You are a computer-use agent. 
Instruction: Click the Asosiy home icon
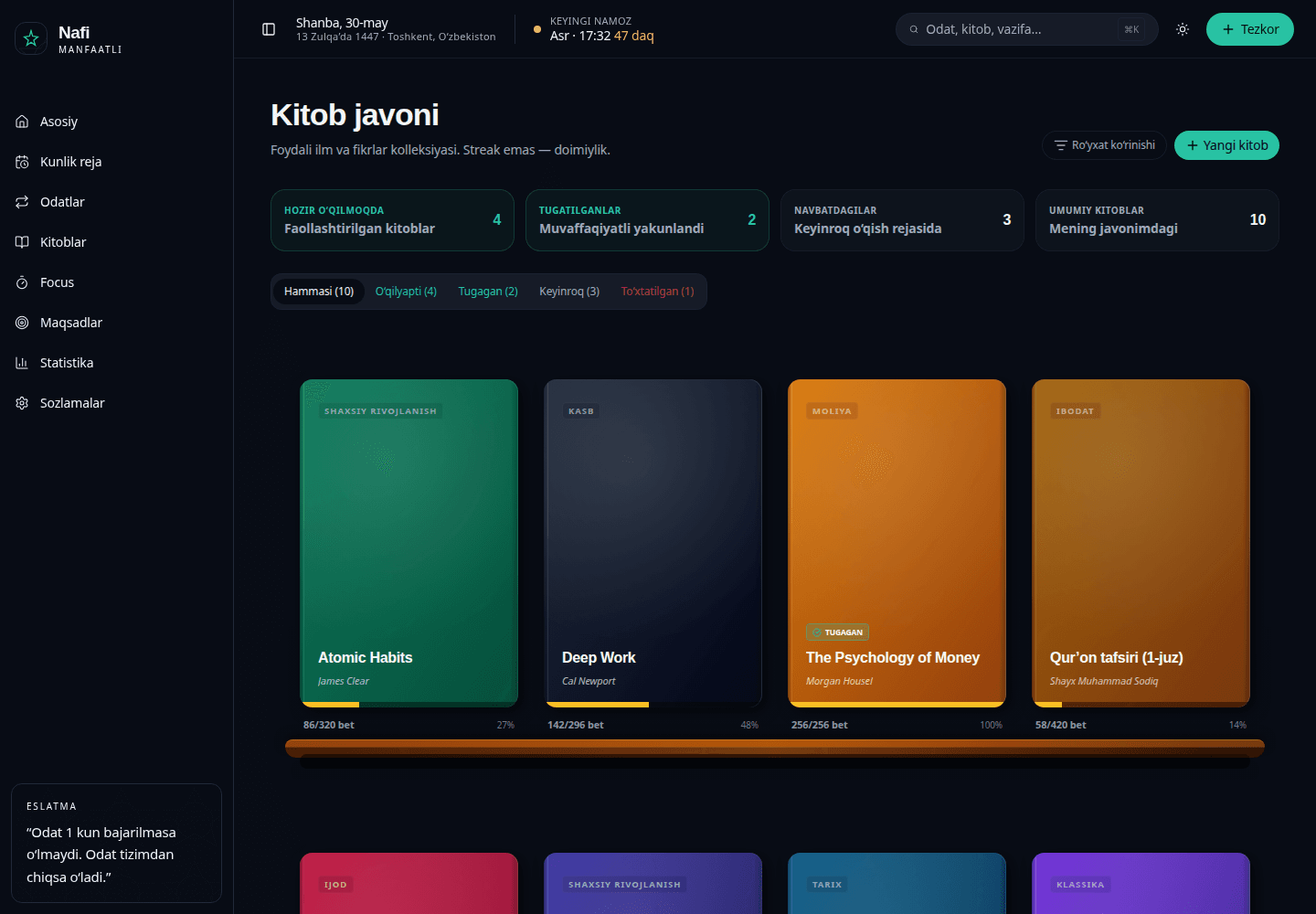click(22, 122)
